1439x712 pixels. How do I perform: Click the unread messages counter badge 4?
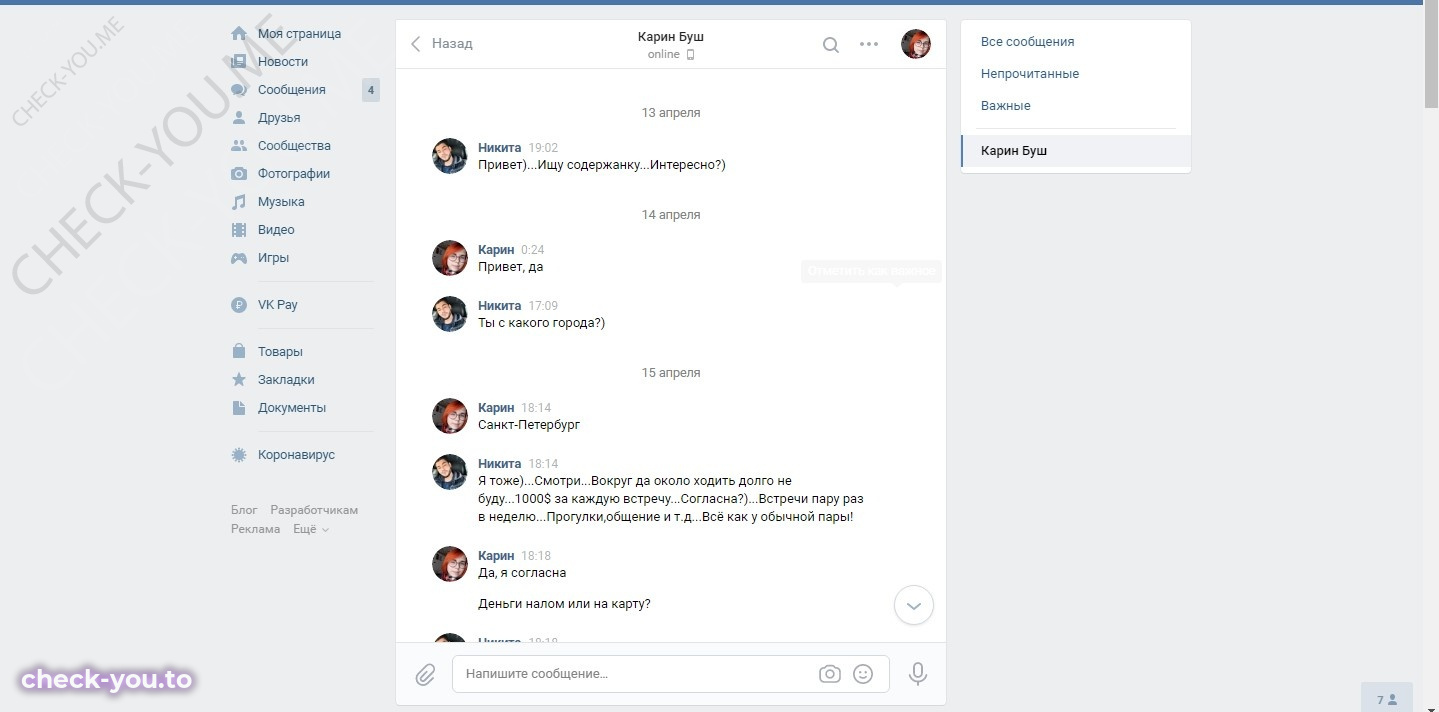coord(371,90)
